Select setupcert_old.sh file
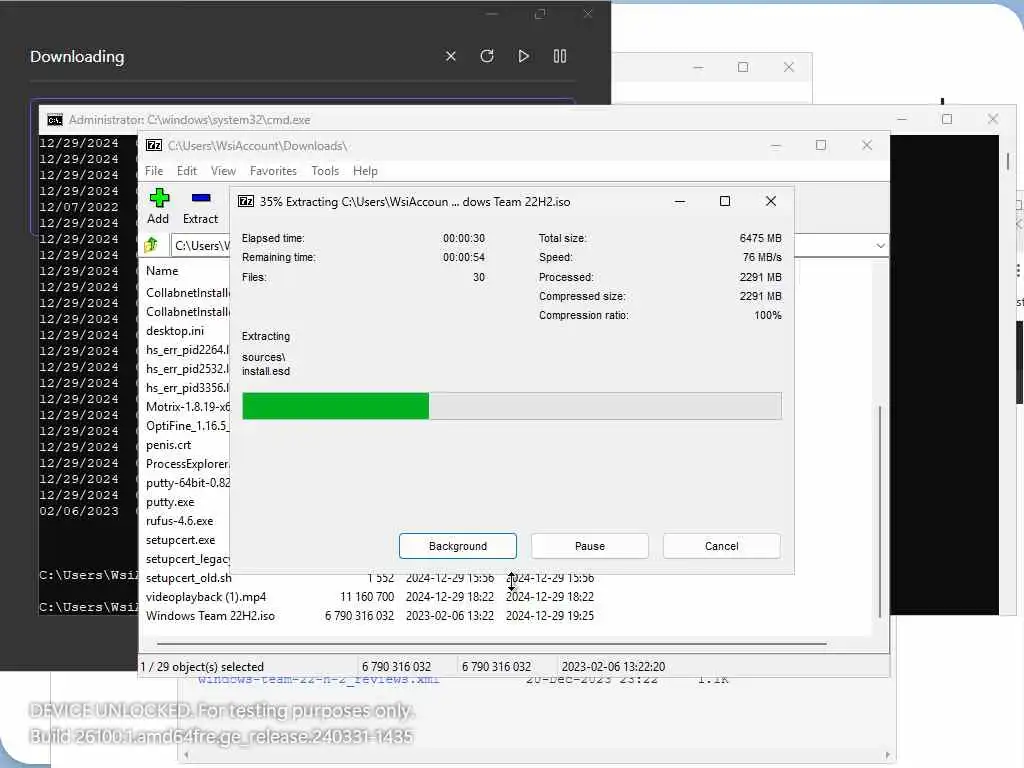Image resolution: width=1024 pixels, height=768 pixels. coord(189,578)
